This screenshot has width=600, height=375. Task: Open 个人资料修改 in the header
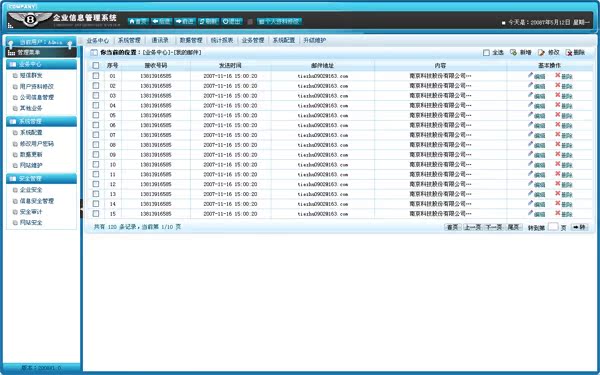point(279,21)
